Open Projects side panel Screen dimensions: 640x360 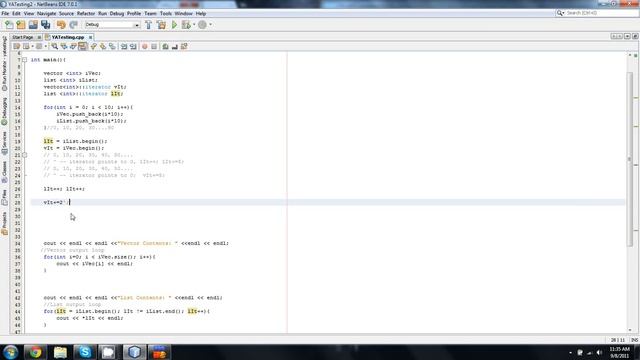[4, 223]
